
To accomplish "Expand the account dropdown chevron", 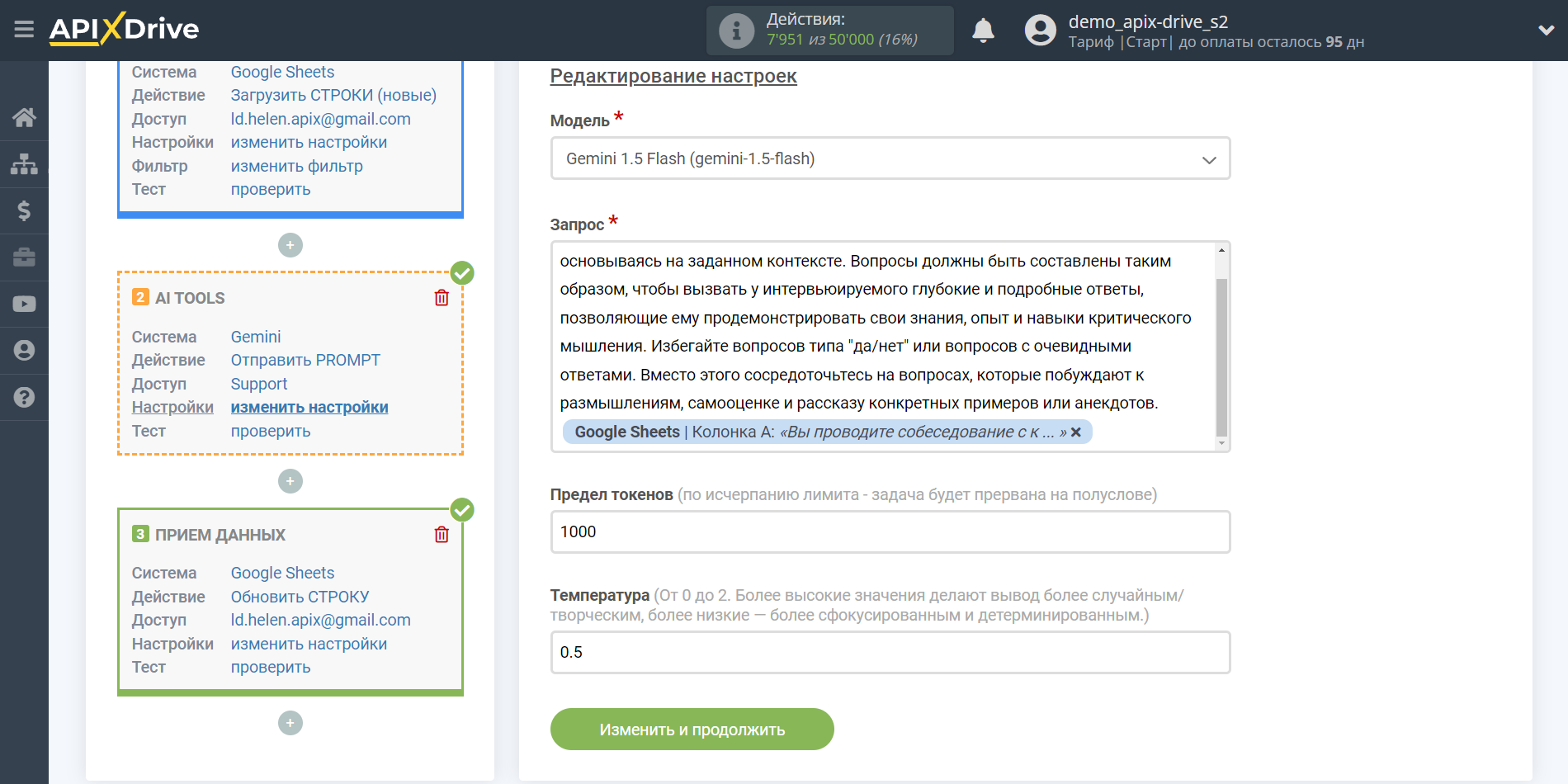I will [1546, 31].
